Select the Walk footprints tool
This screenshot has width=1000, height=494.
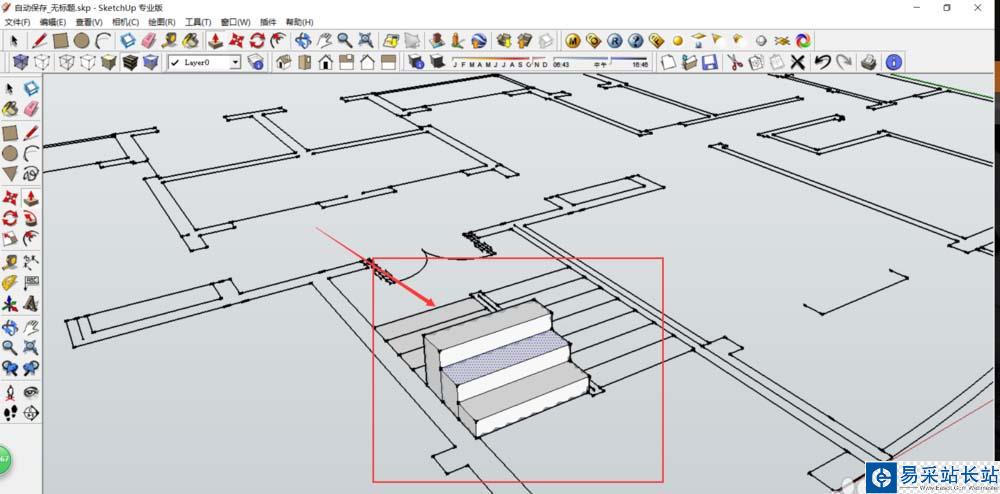(10, 413)
